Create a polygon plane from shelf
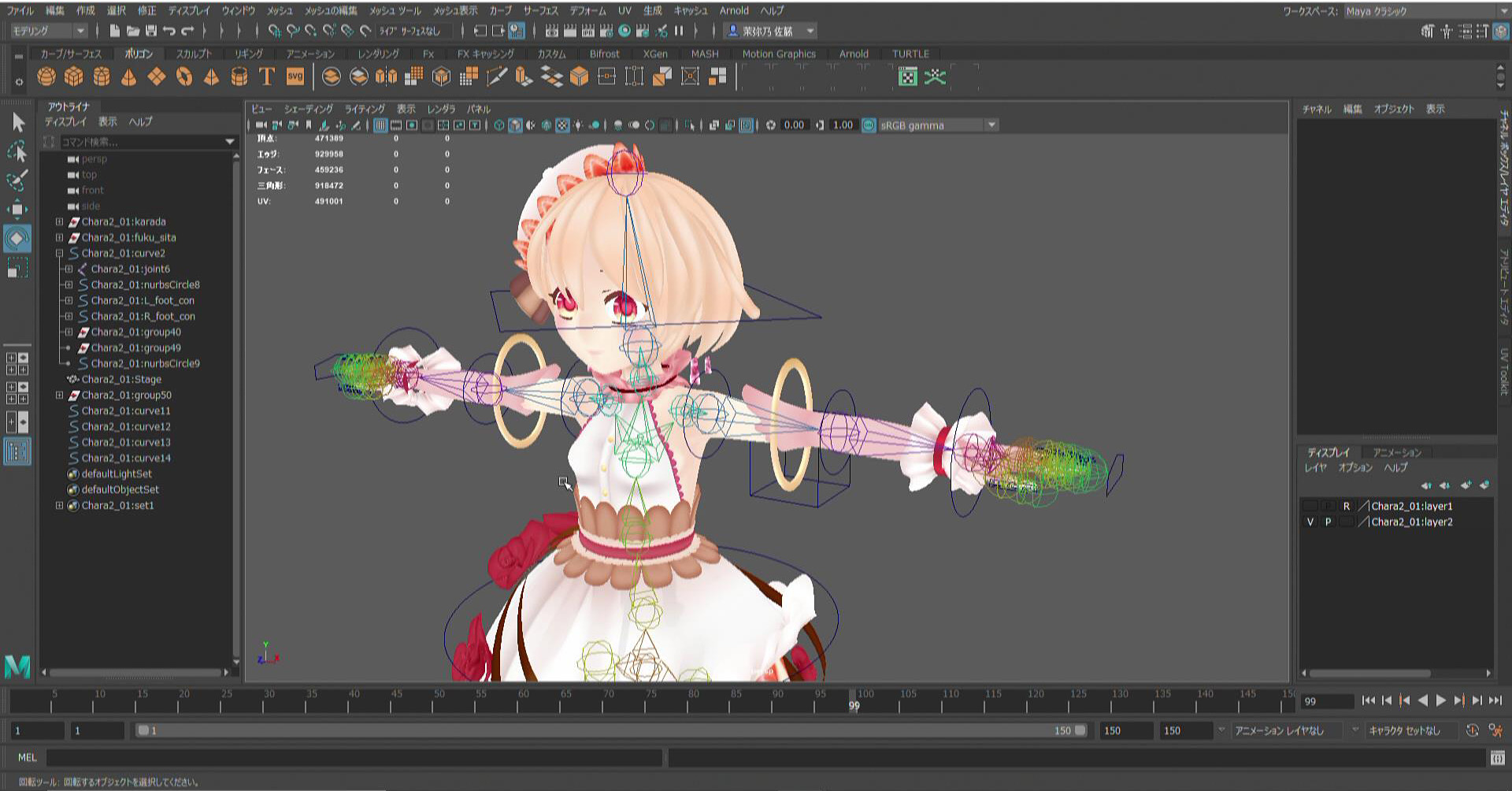 coord(157,76)
